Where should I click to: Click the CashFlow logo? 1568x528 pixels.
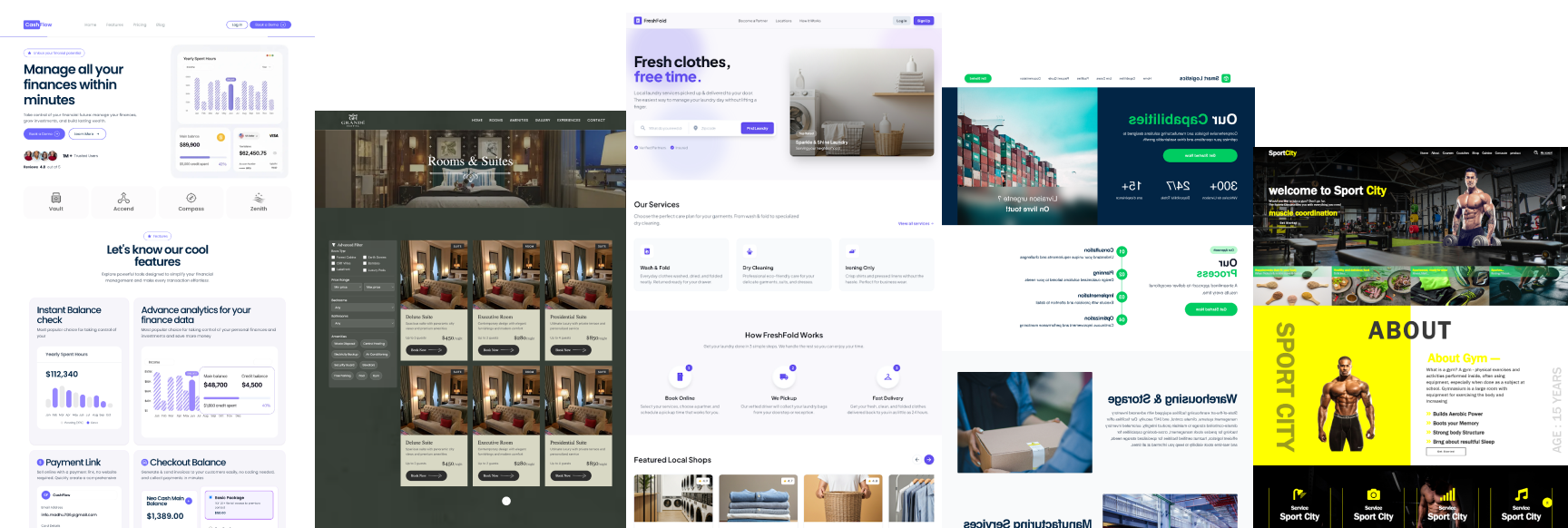coord(38,24)
